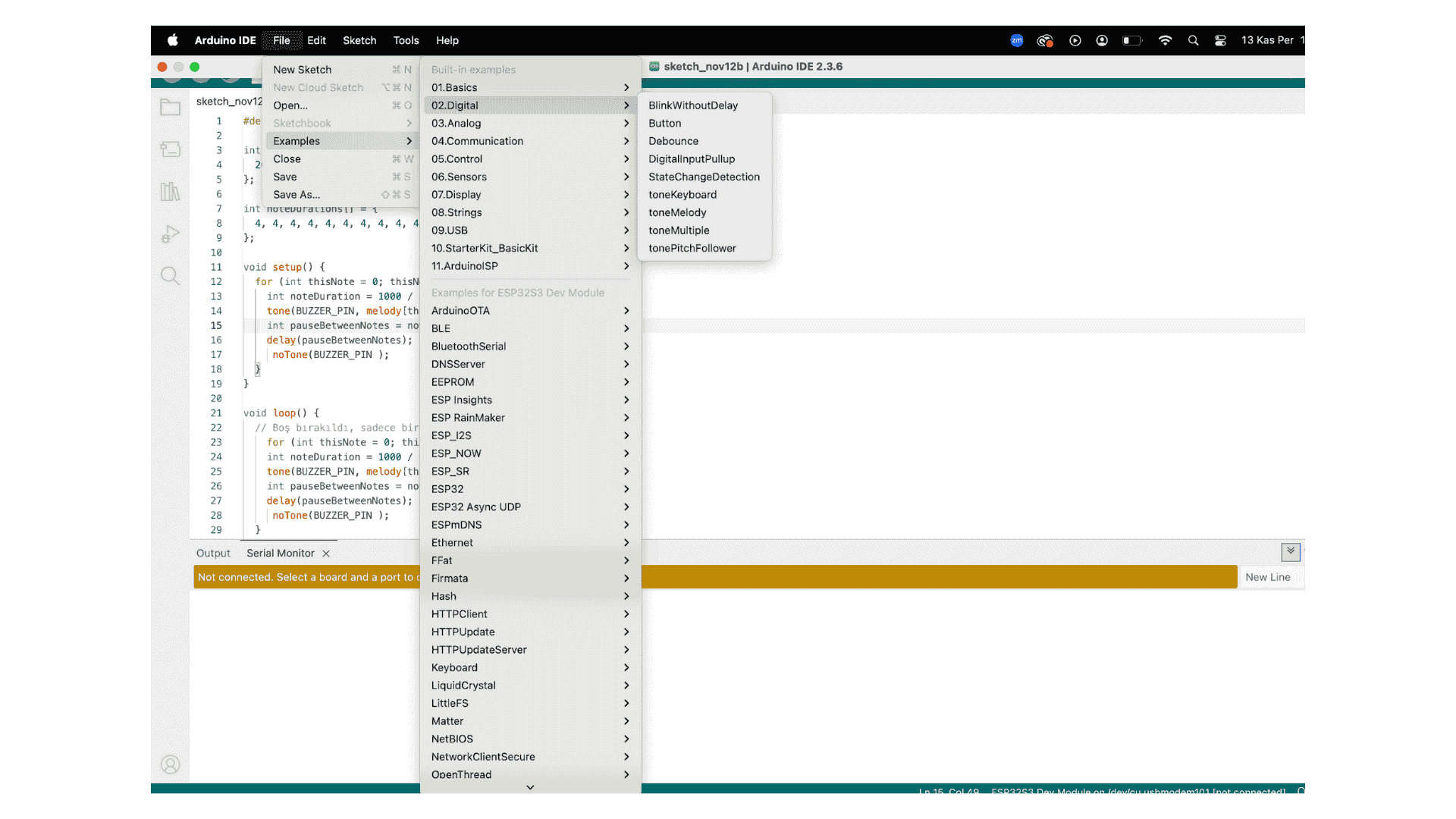1456x819 pixels.
Task: Click the user account icon at the bottom
Action: (170, 764)
